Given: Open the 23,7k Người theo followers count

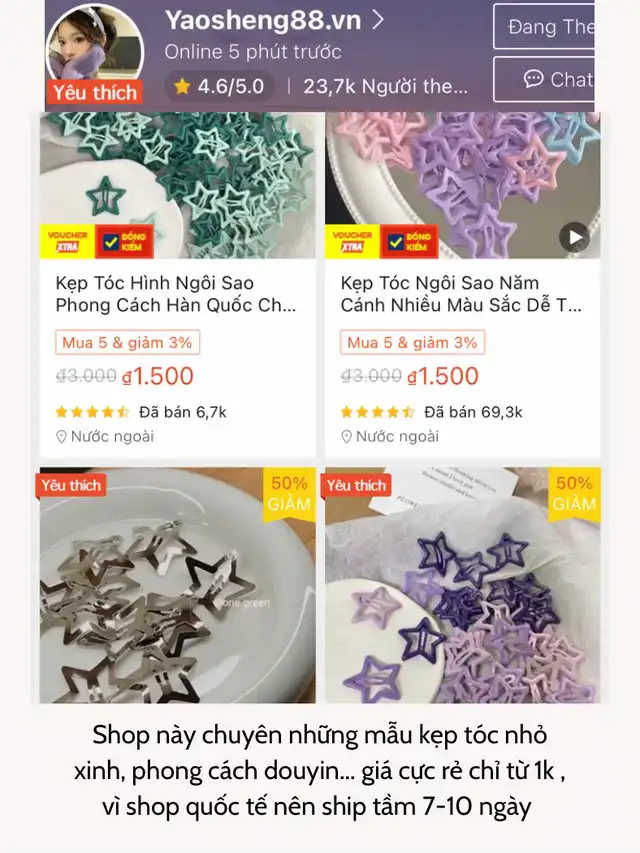Looking at the screenshot, I should (385, 86).
